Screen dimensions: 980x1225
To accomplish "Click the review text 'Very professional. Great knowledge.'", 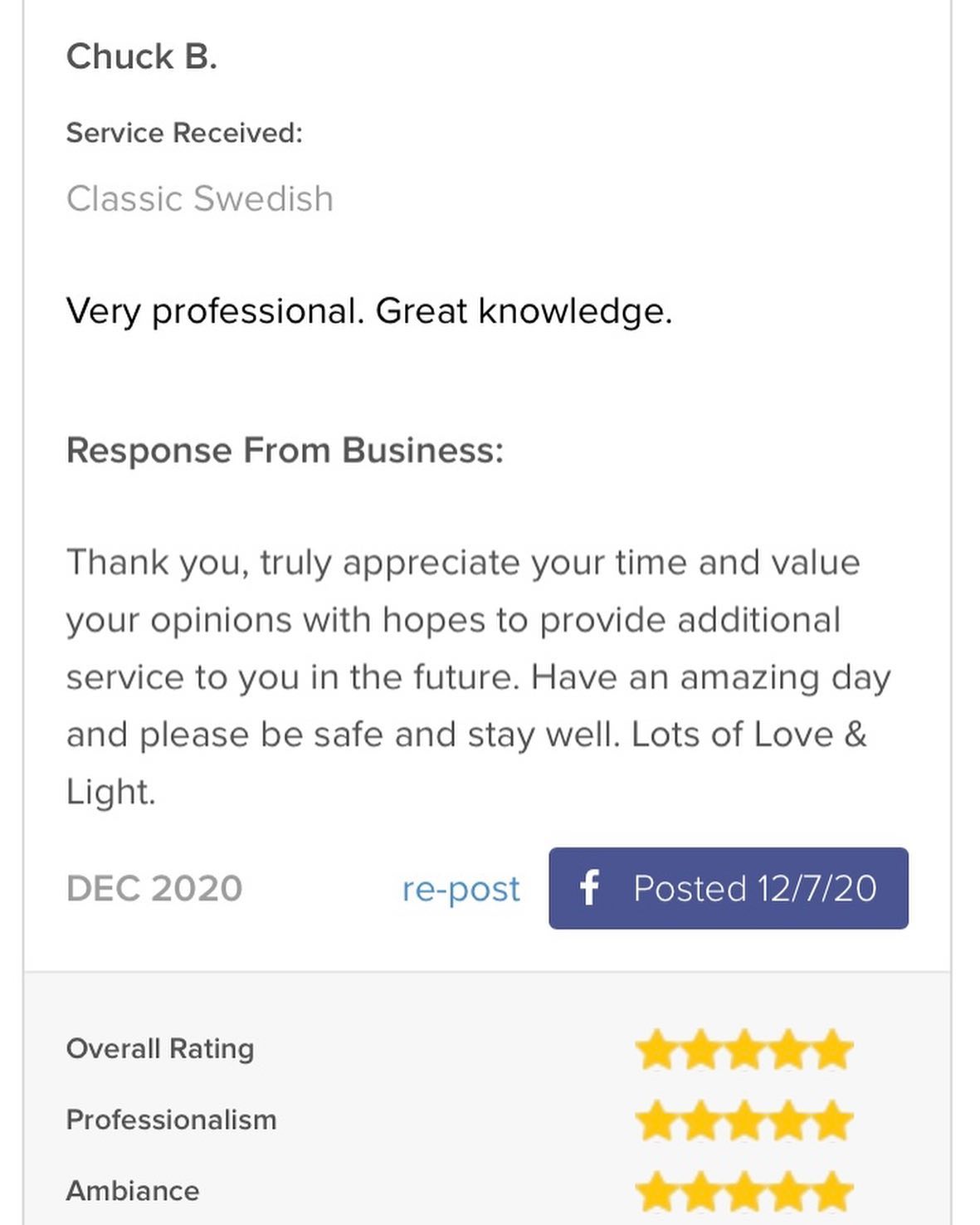I will tap(368, 311).
